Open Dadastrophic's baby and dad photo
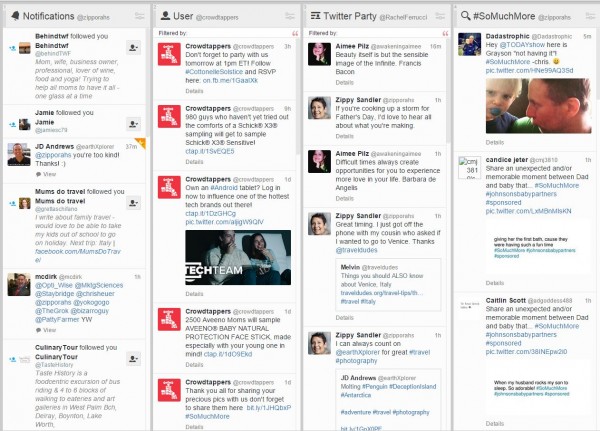Viewport: 600px width, 431px height. pos(538,106)
